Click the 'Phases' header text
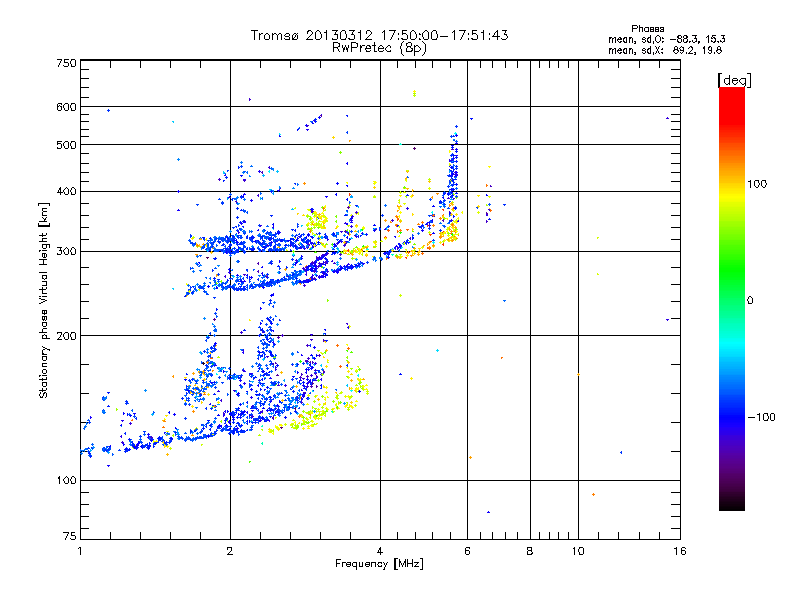Viewport: 800px width, 600px height. [x=647, y=29]
